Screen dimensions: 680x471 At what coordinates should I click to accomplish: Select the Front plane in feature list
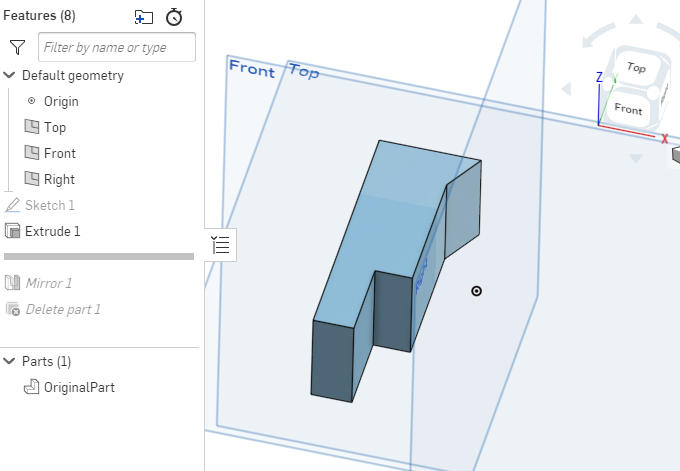click(60, 154)
